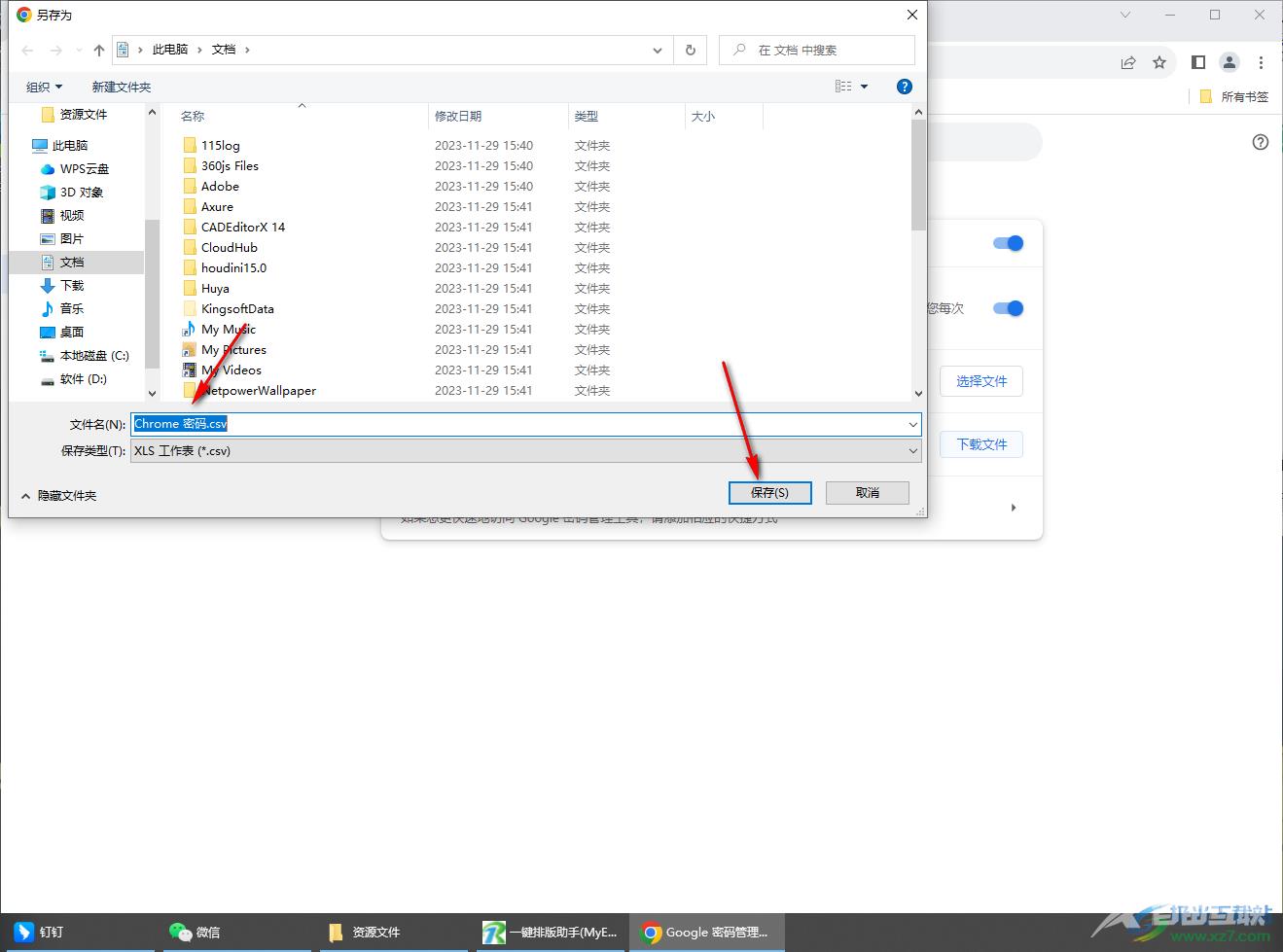Screen dimensions: 1283x952
Task: Refresh the folder listing in the dialog
Action: coord(691,50)
